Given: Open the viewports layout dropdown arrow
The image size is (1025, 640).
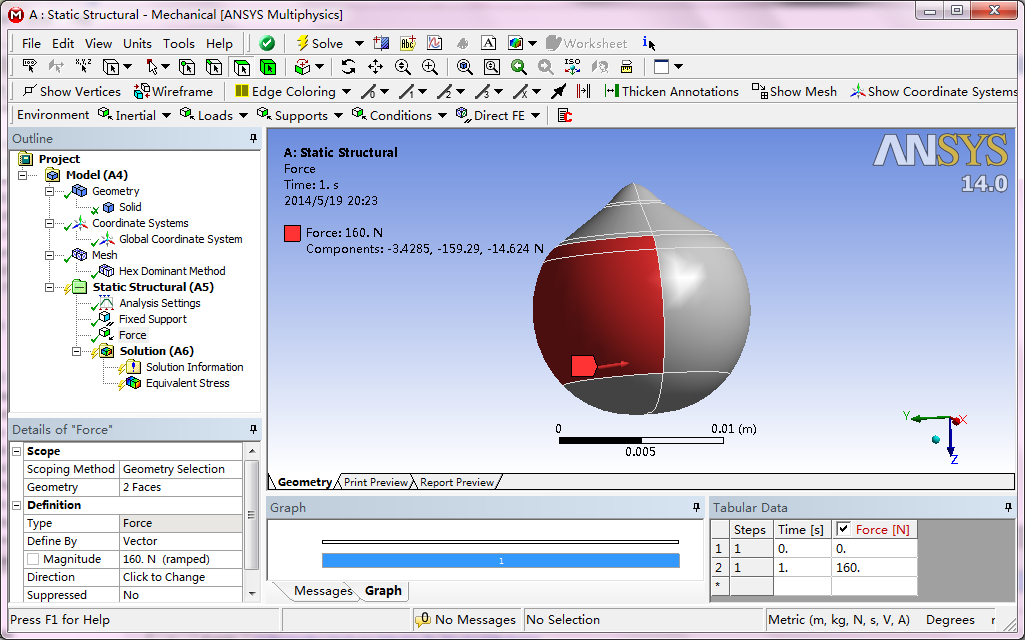Looking at the screenshot, I should point(679,66).
